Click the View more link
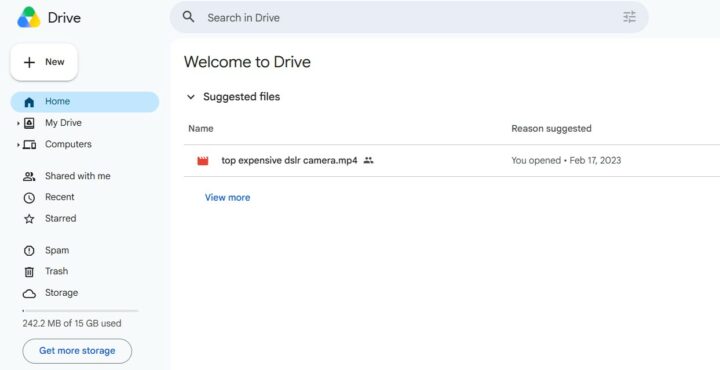Image resolution: width=720 pixels, height=370 pixels. [227, 197]
